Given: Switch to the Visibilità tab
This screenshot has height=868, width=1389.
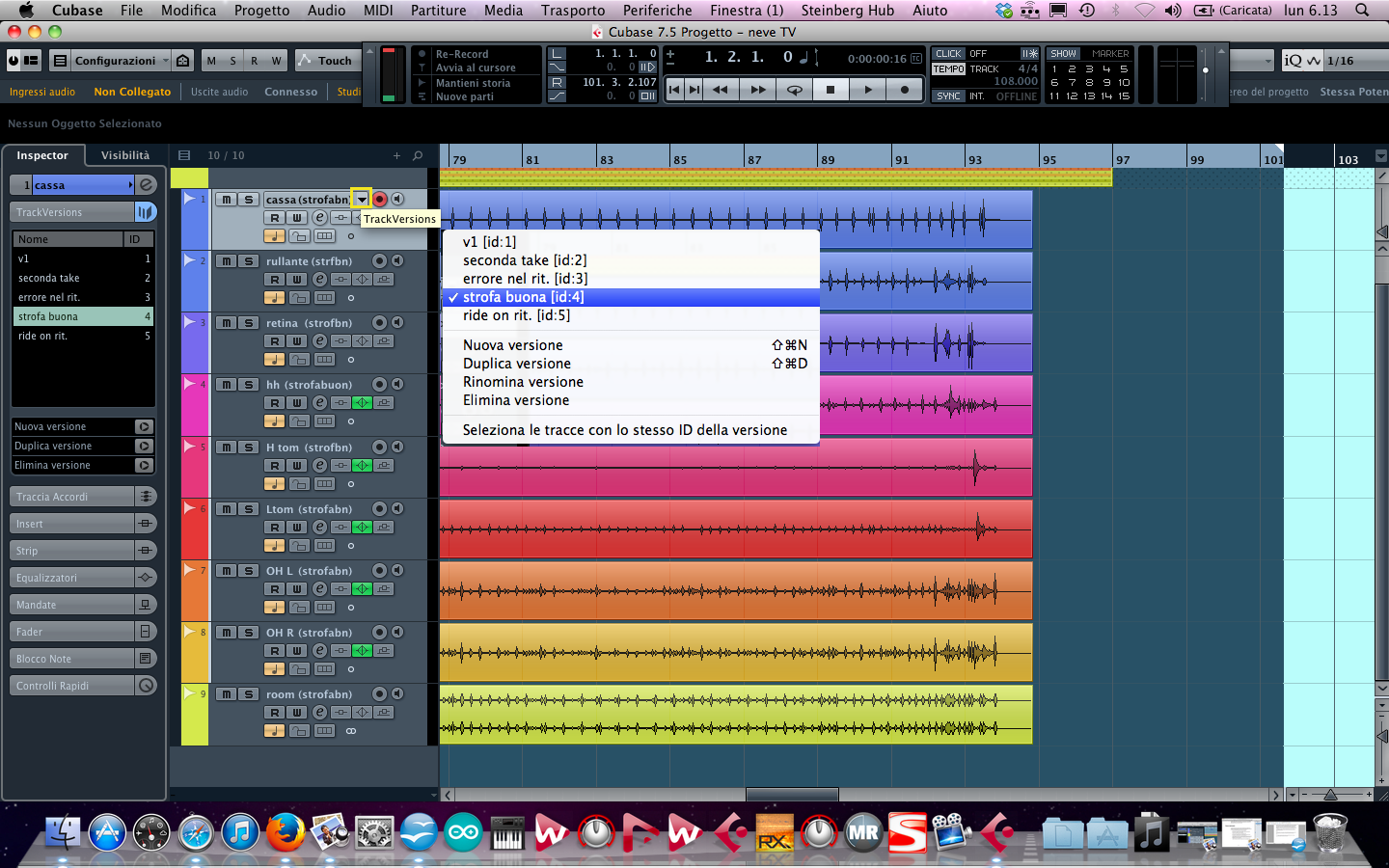Looking at the screenshot, I should pos(125,155).
